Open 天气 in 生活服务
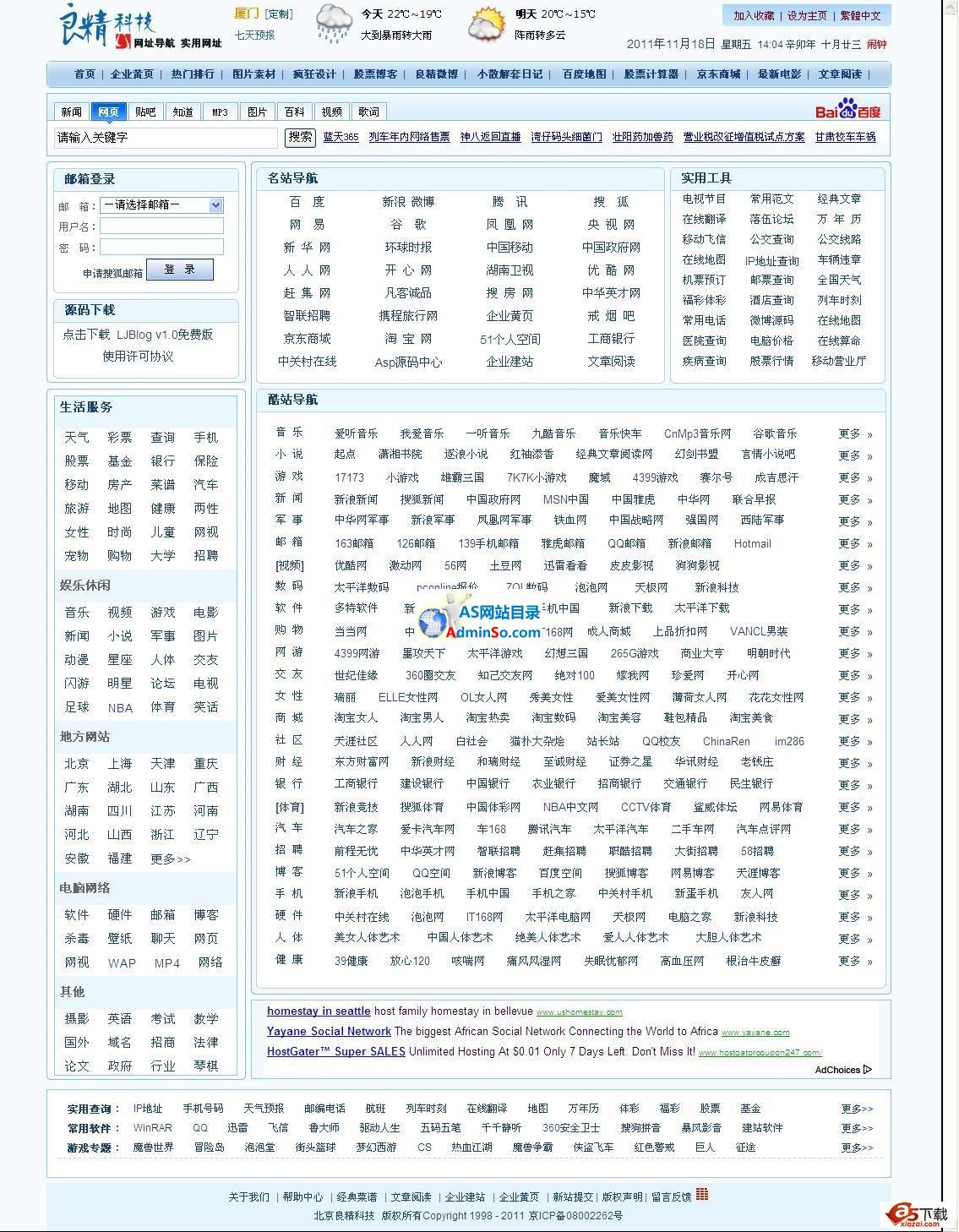Image resolution: width=959 pixels, height=1232 pixels. click(x=77, y=438)
